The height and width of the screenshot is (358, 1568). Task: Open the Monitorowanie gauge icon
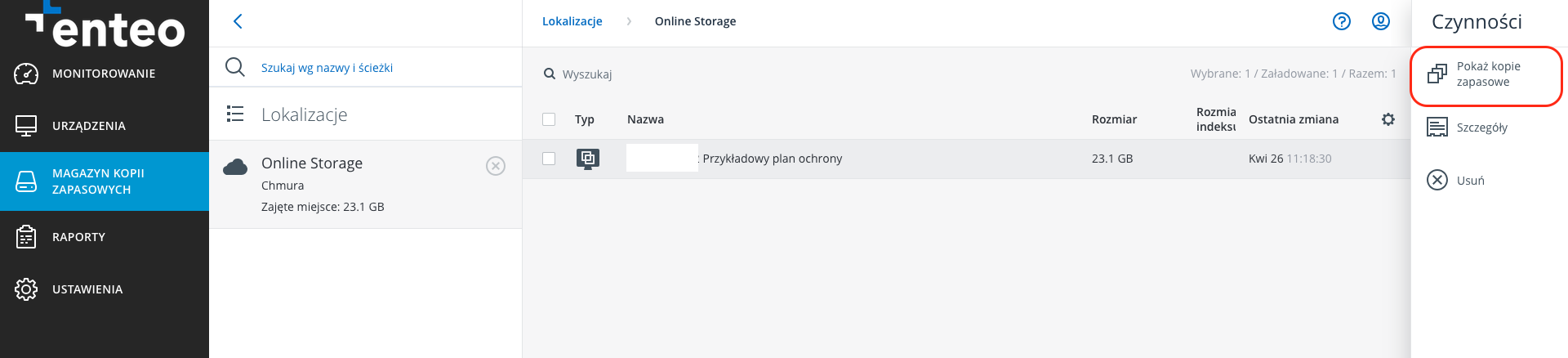[x=26, y=74]
